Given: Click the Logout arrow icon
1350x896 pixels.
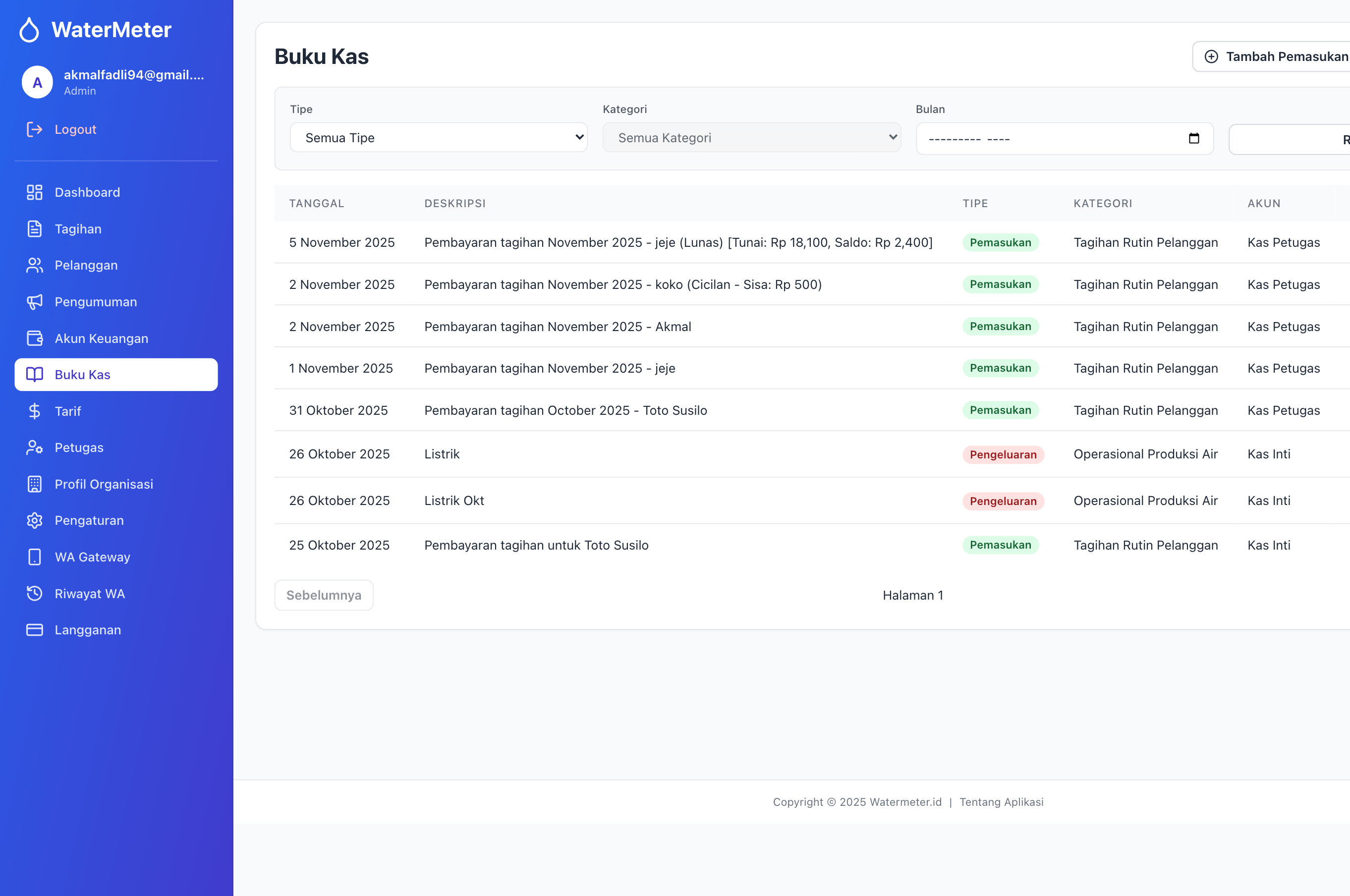Looking at the screenshot, I should 34,129.
